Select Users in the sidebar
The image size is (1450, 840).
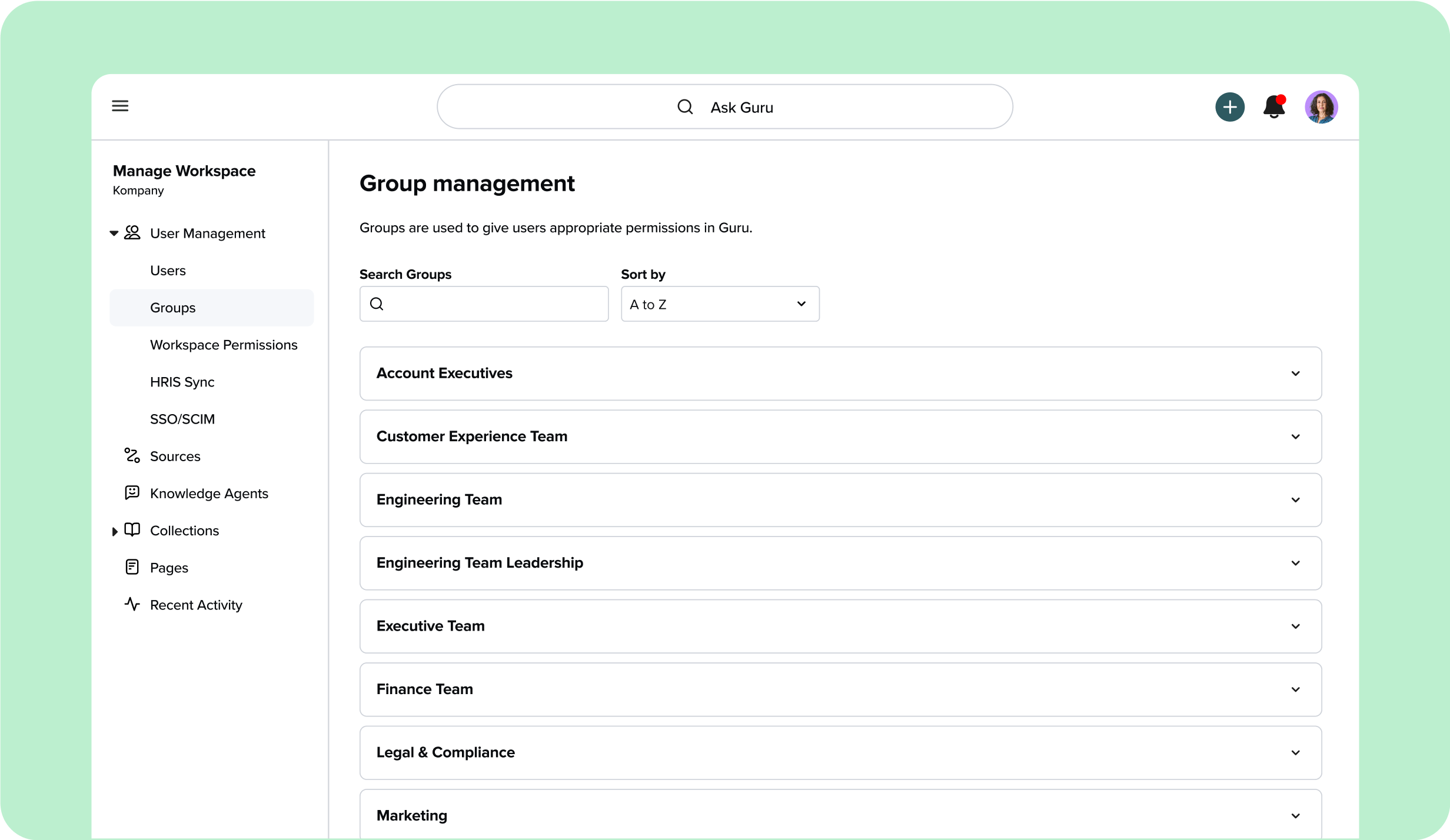point(168,271)
